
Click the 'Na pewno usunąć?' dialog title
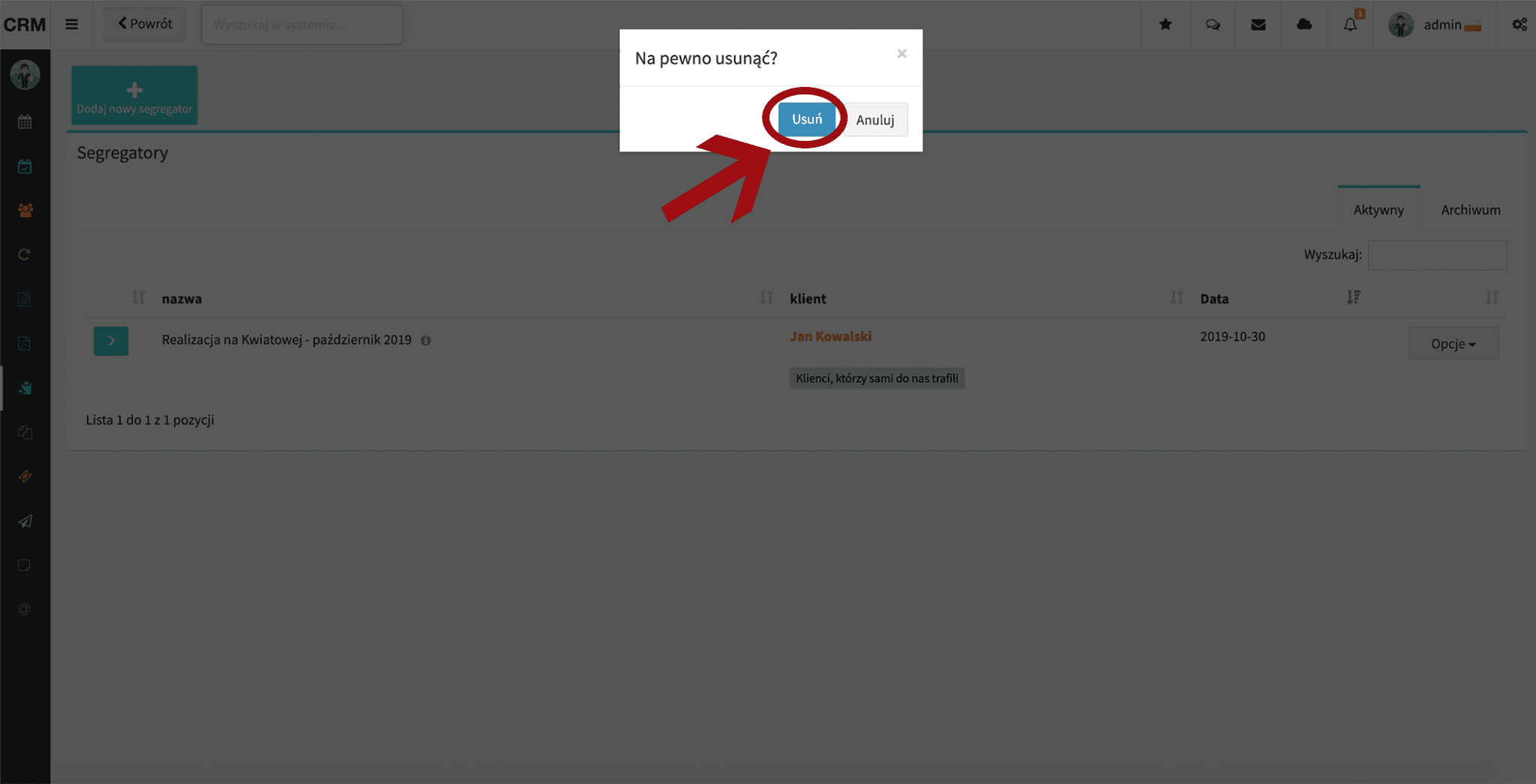(706, 58)
